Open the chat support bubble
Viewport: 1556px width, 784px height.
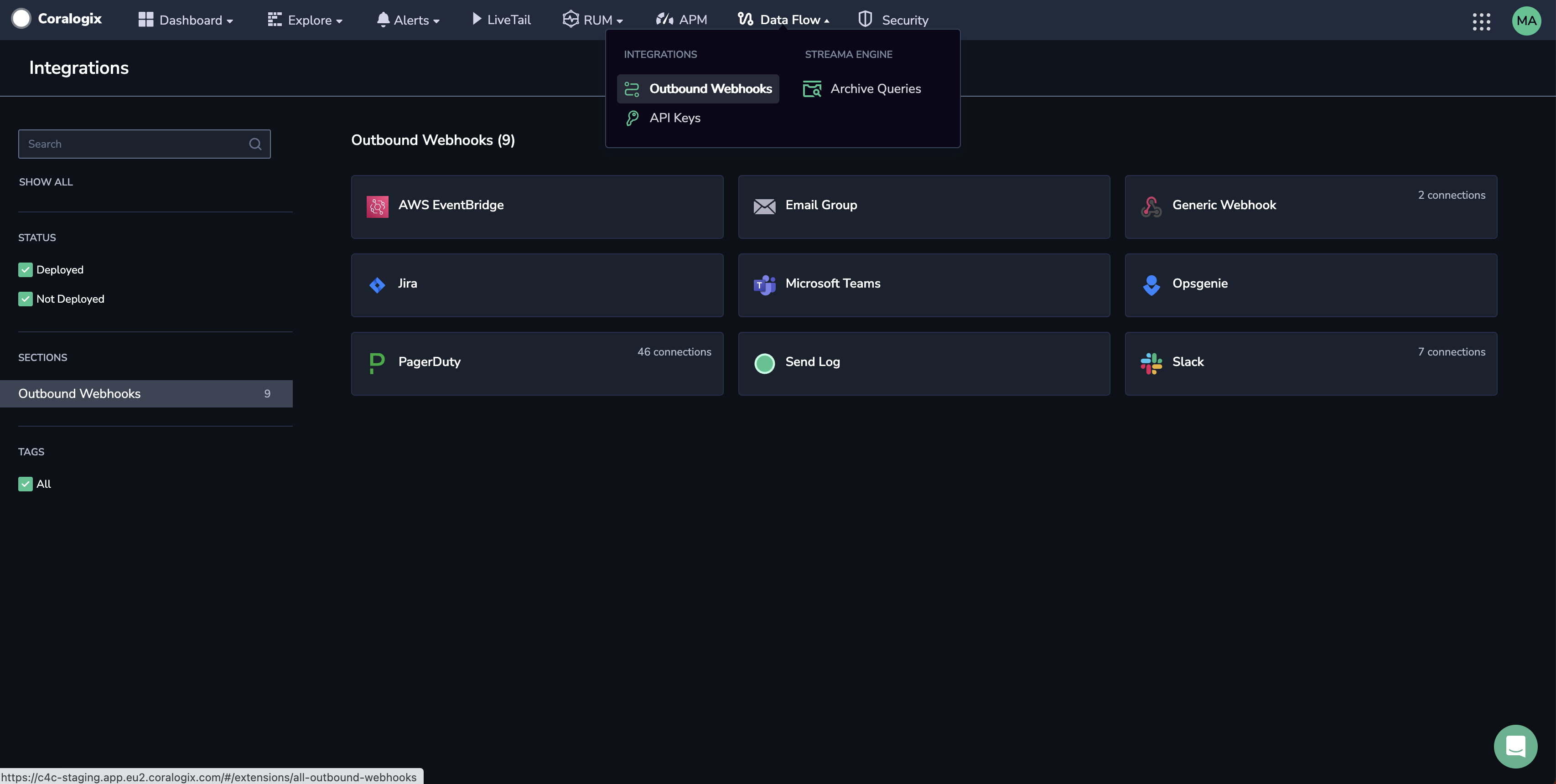coord(1515,746)
